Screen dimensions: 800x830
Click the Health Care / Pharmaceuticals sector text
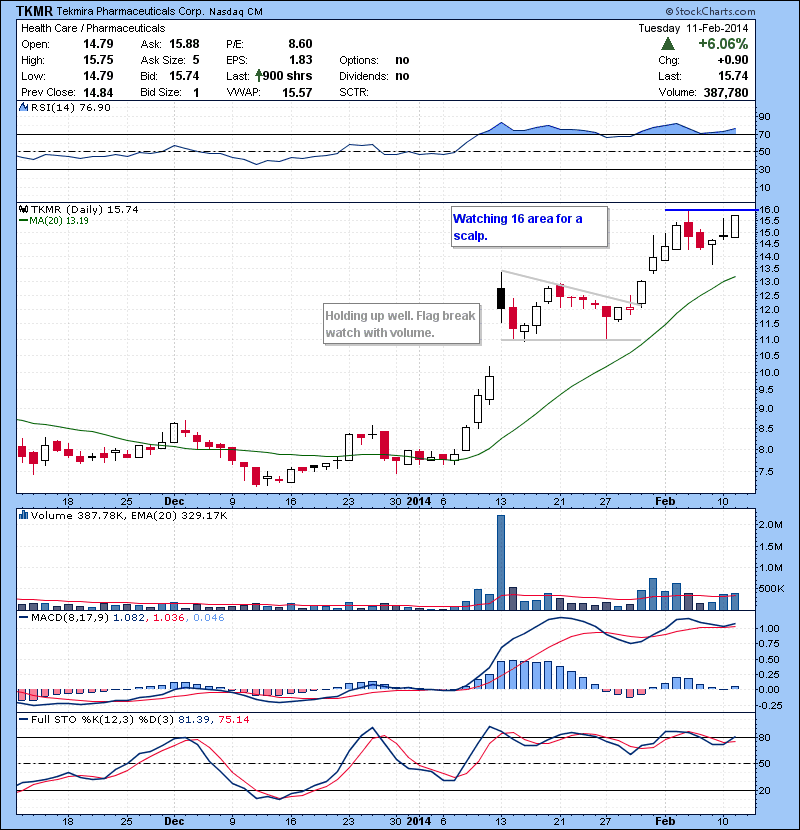pyautogui.click(x=93, y=28)
